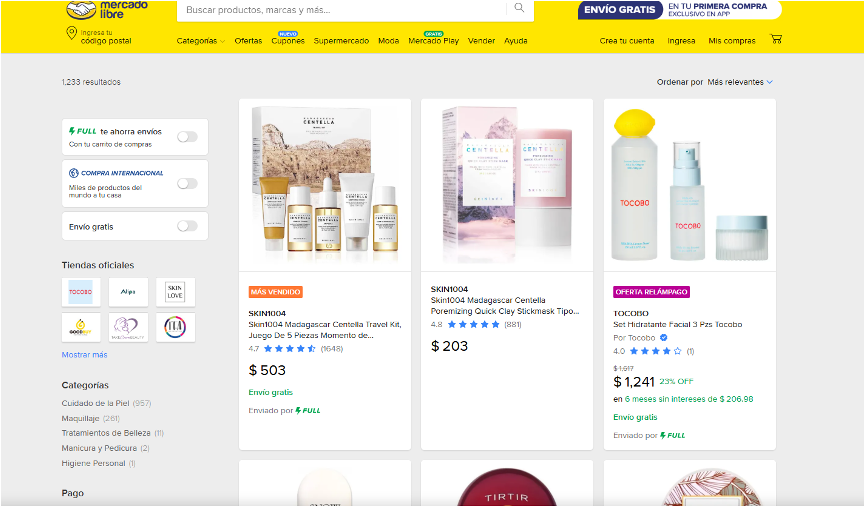Click Ingresa link
This screenshot has width=864, height=510.
coord(681,41)
